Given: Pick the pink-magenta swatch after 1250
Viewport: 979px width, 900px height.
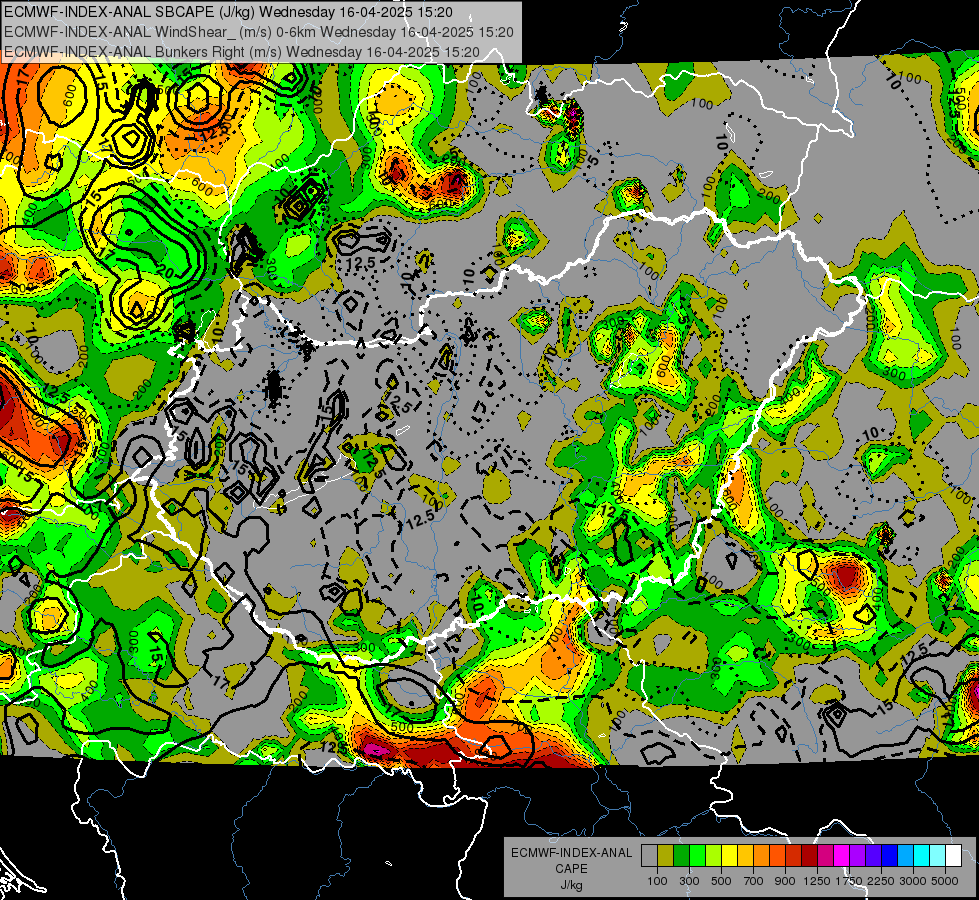Looking at the screenshot, I should point(825,856).
